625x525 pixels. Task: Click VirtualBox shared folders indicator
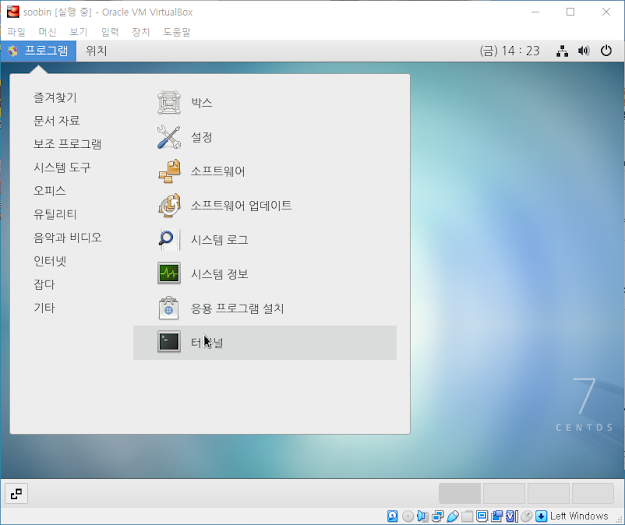[467, 516]
